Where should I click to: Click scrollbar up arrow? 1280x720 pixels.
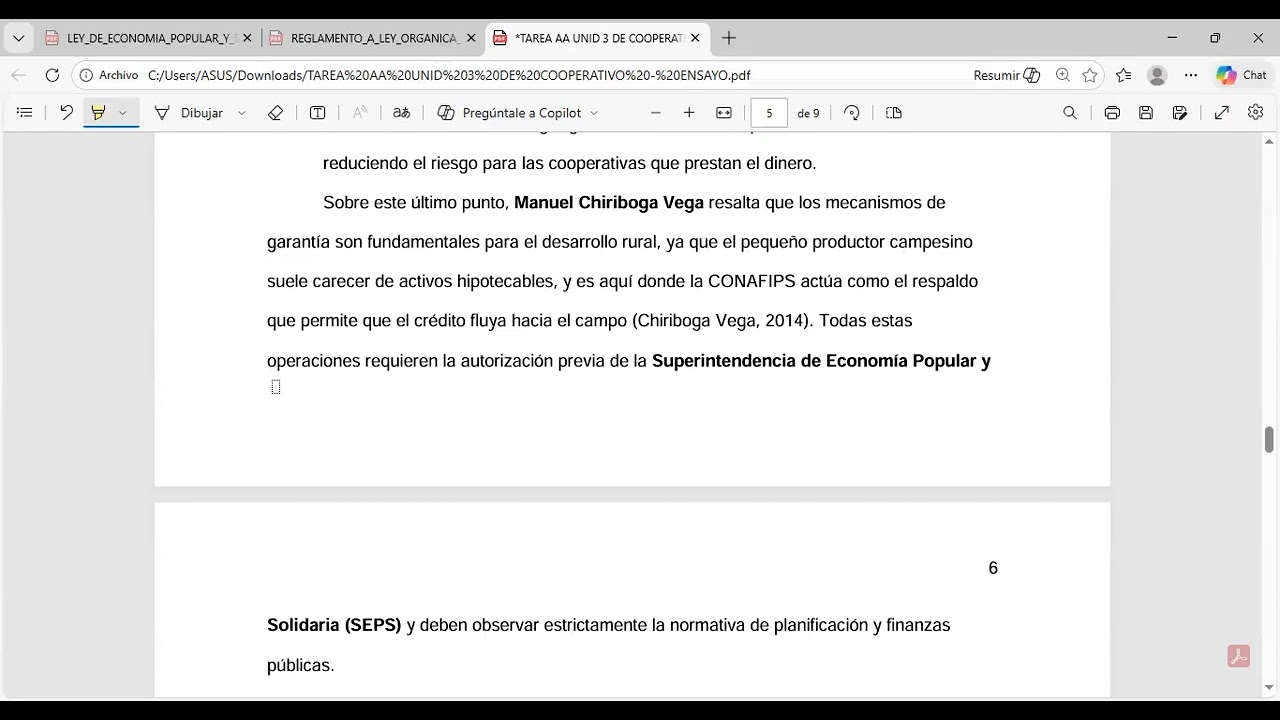click(1269, 141)
